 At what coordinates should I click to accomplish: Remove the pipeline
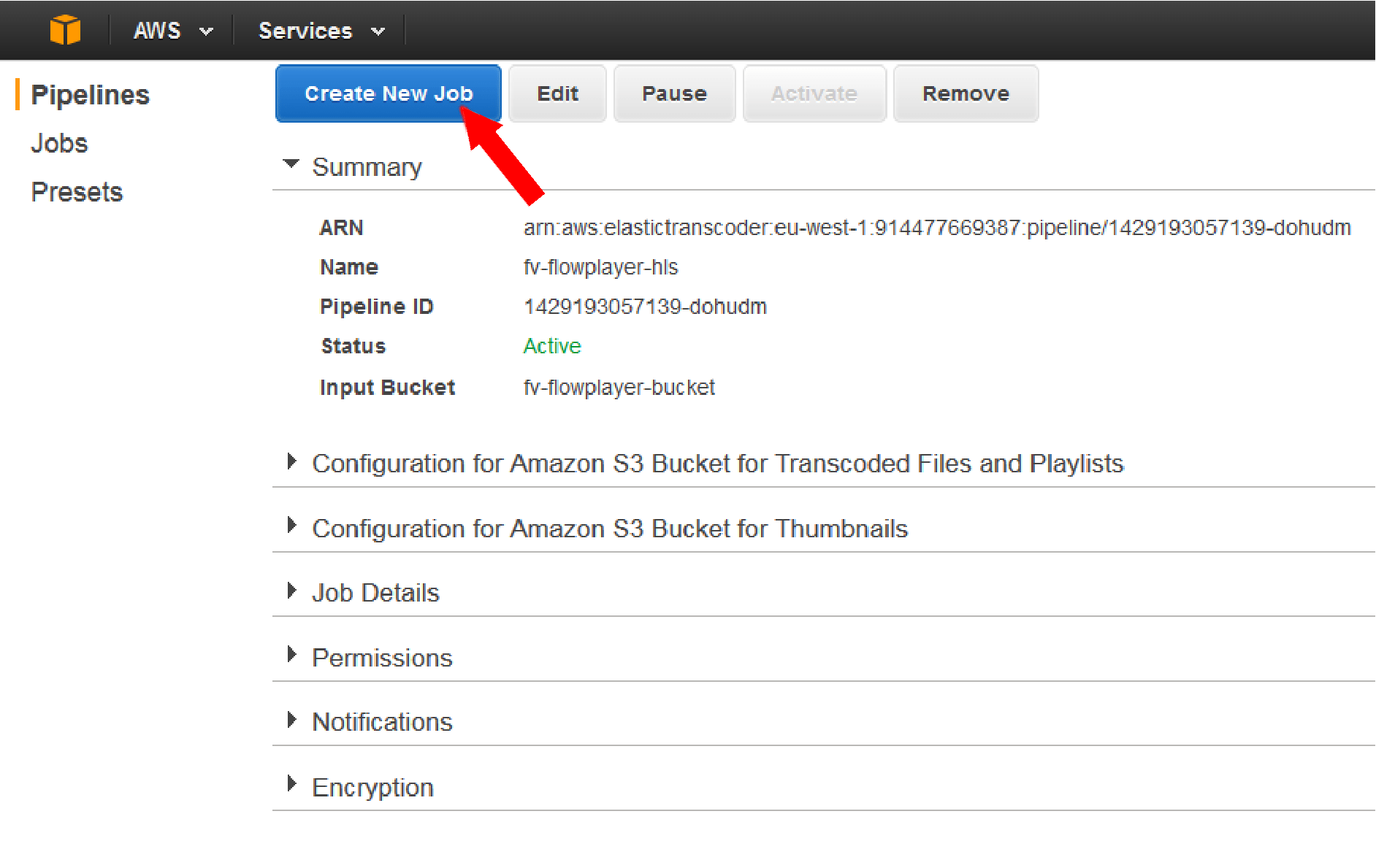966,93
